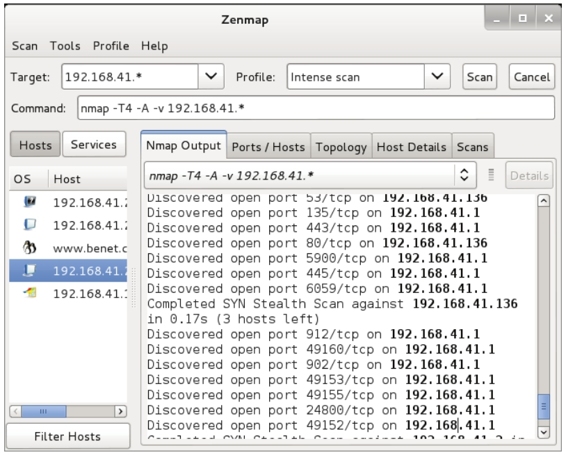
Task: Click the output scrollbar down arrow
Action: point(543,432)
